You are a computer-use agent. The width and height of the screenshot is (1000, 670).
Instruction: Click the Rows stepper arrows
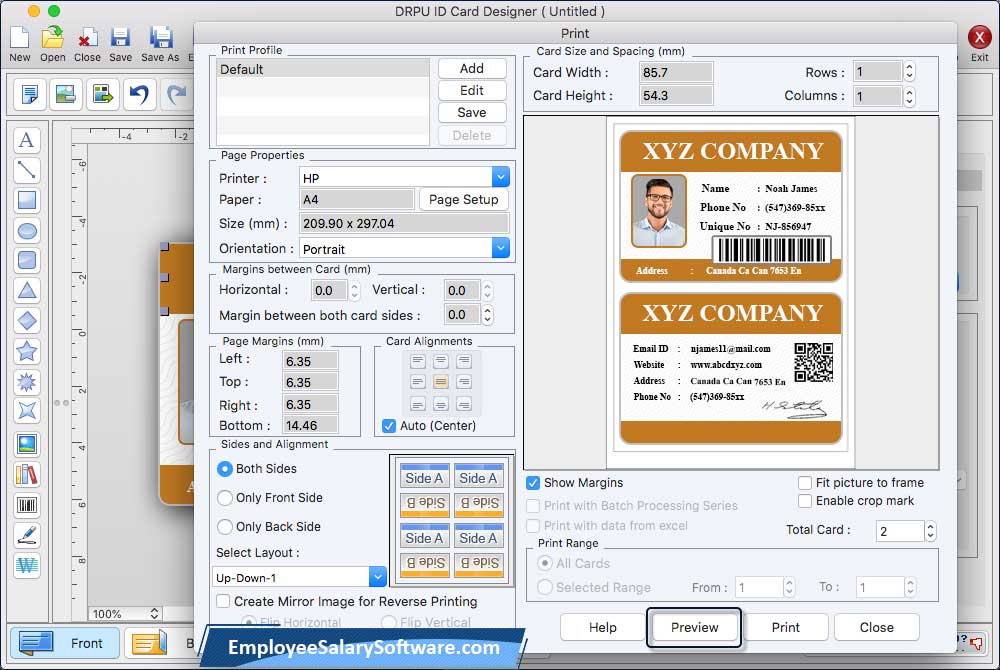909,71
